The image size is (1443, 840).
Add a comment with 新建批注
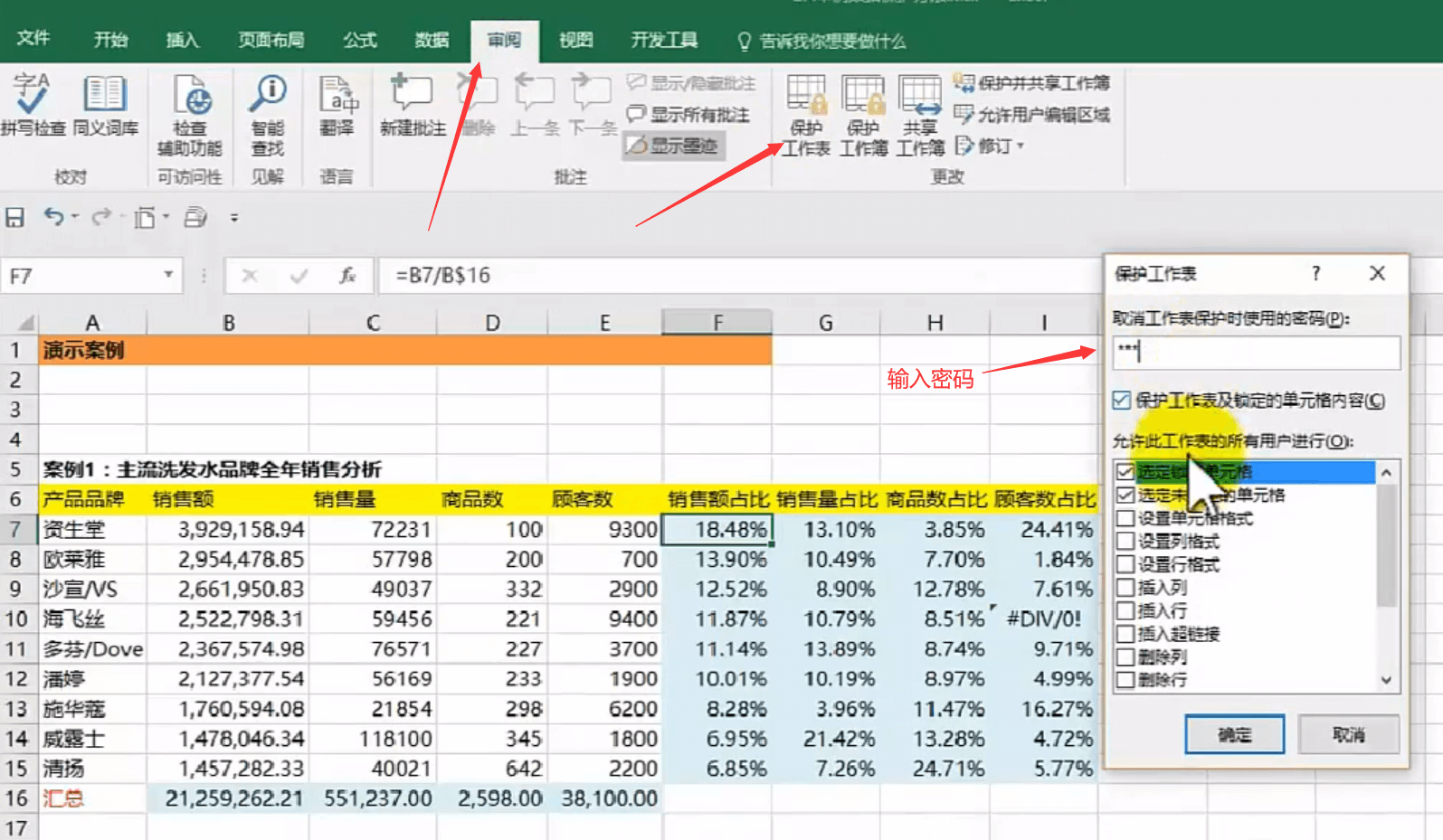(413, 104)
